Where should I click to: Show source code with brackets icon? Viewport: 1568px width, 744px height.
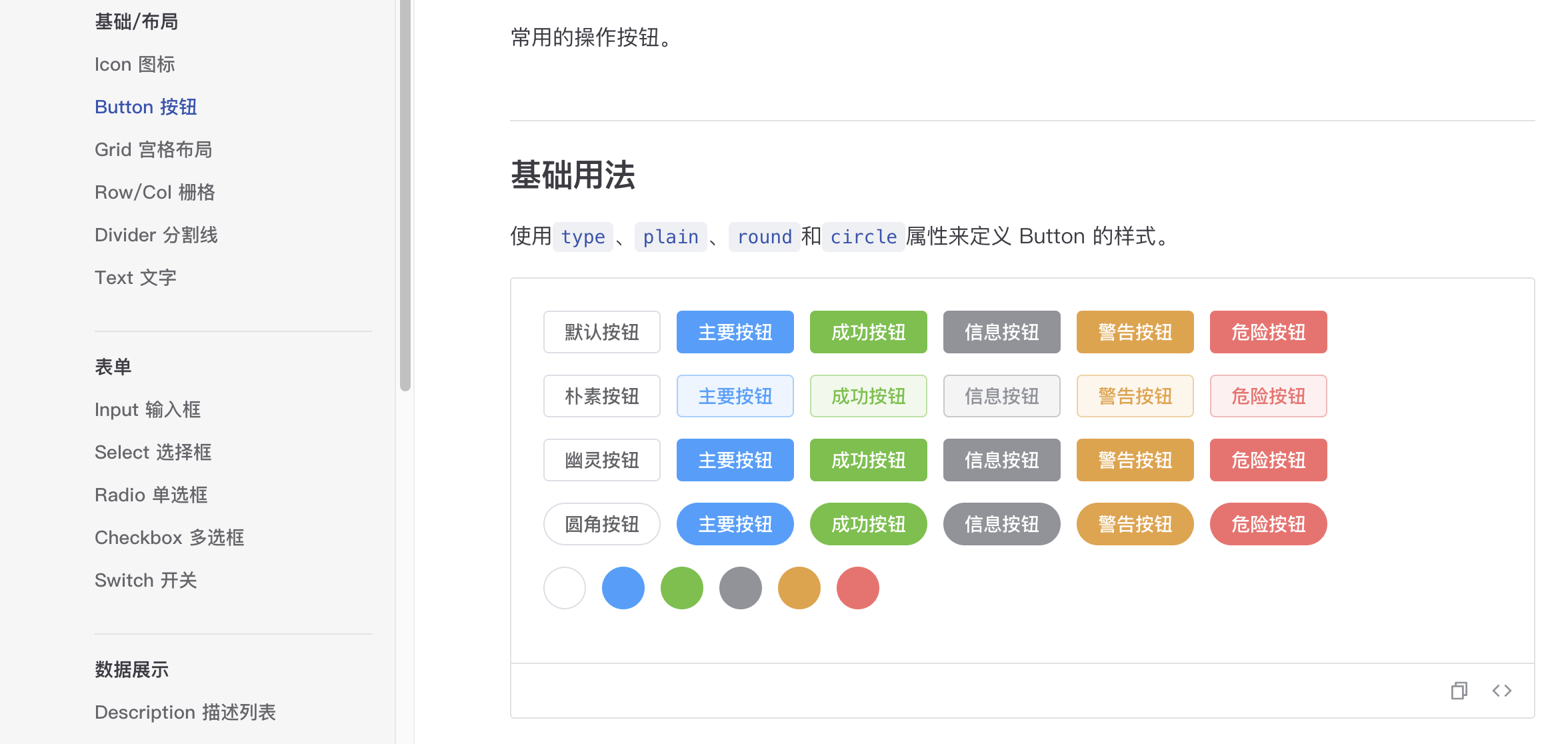click(1501, 691)
